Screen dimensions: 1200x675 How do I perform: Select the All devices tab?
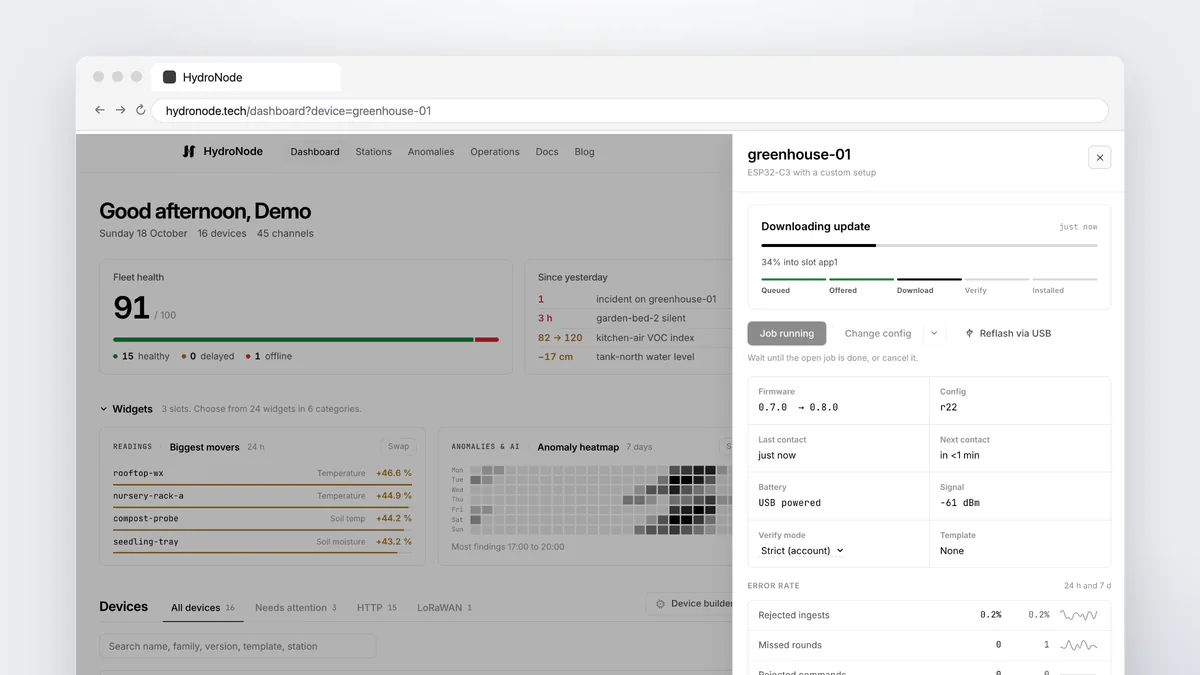(x=203, y=608)
